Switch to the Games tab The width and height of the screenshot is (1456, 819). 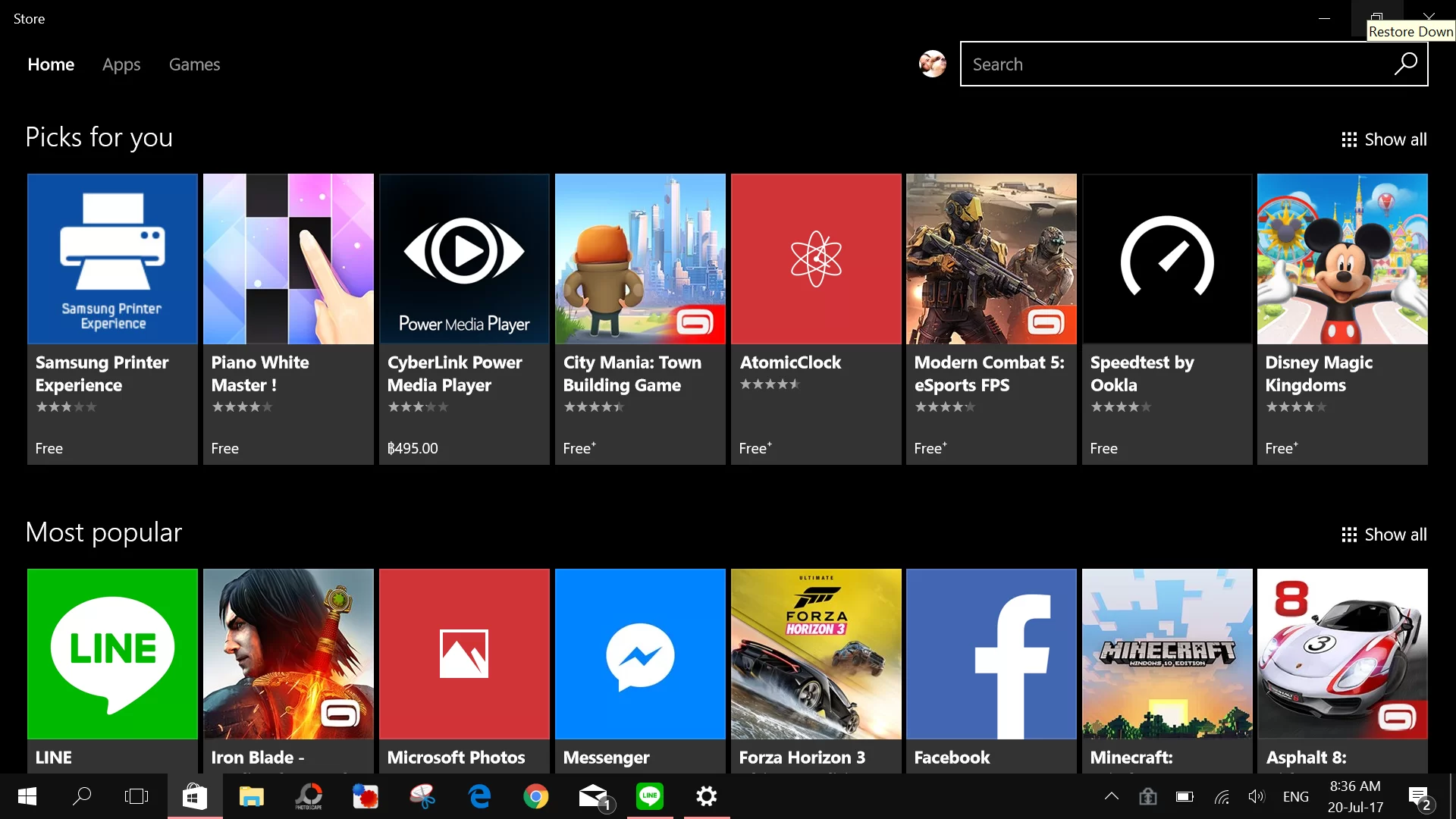coord(194,64)
